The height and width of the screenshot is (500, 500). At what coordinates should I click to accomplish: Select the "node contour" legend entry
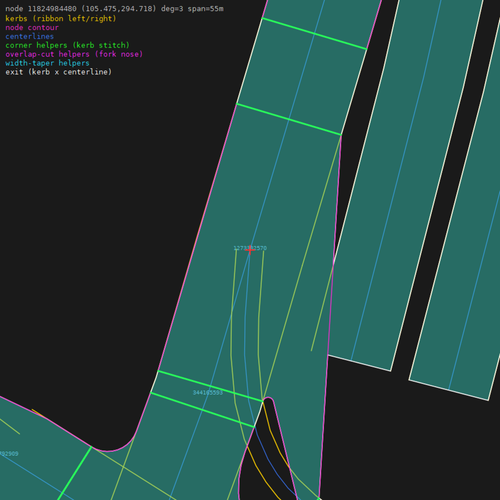click(x=32, y=27)
